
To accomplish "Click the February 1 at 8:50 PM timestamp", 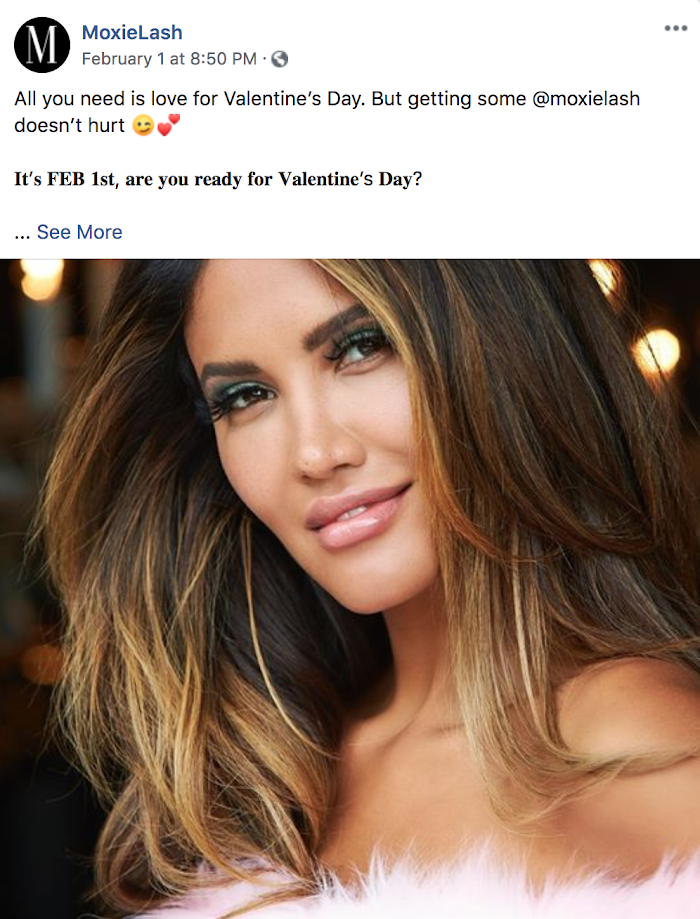I will pyautogui.click(x=169, y=59).
